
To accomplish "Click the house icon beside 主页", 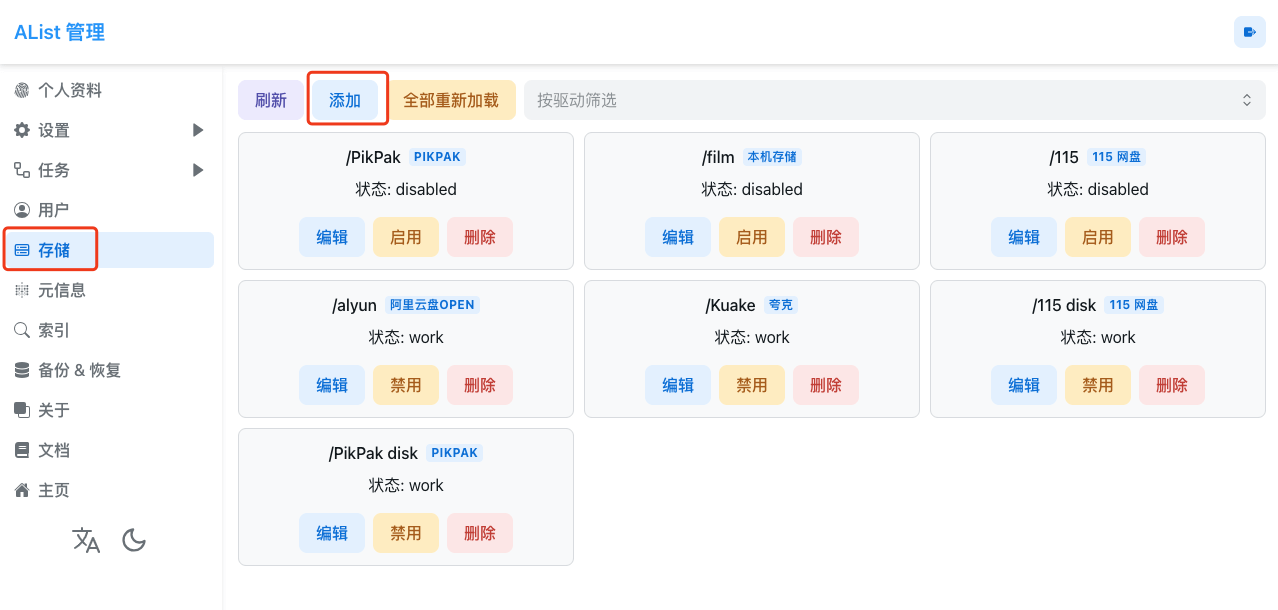I will click(22, 491).
